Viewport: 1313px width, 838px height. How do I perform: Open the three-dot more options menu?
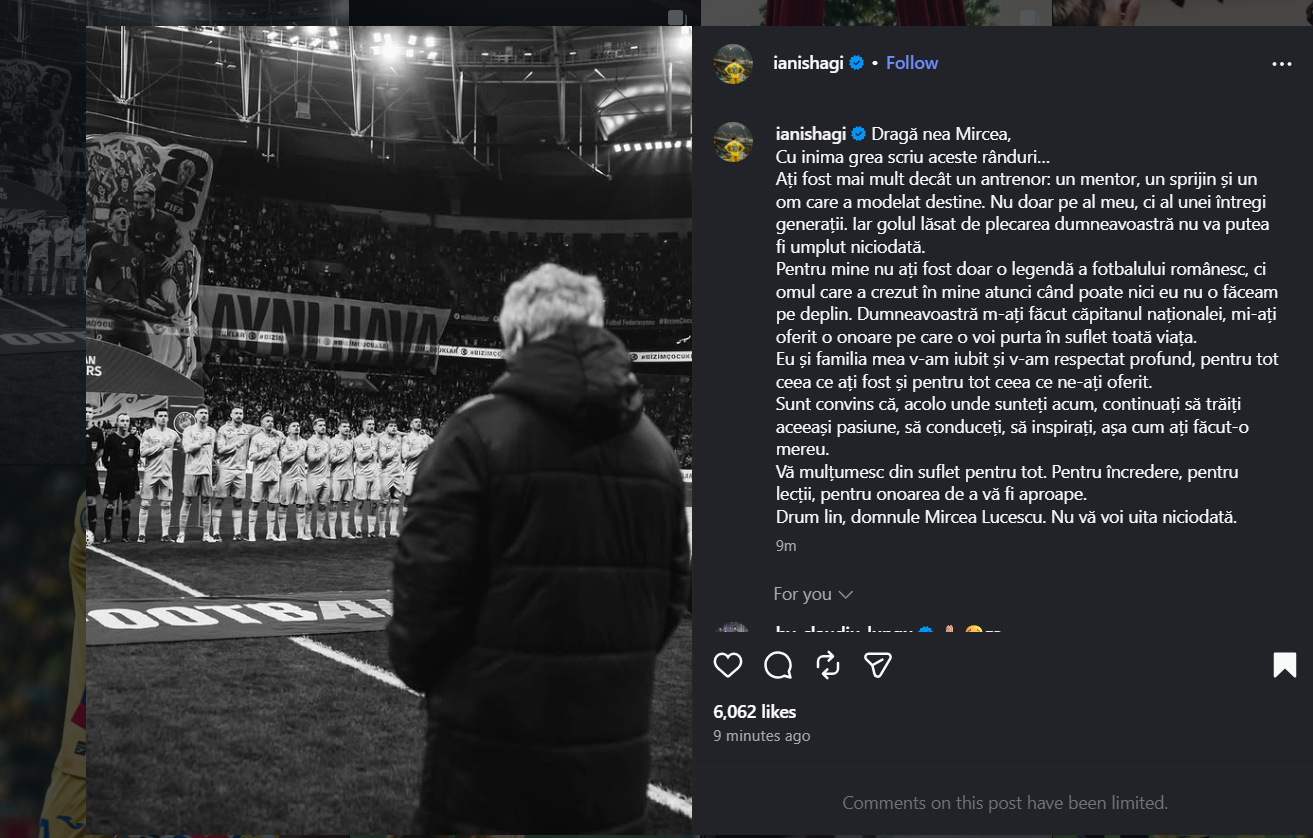click(x=1282, y=64)
